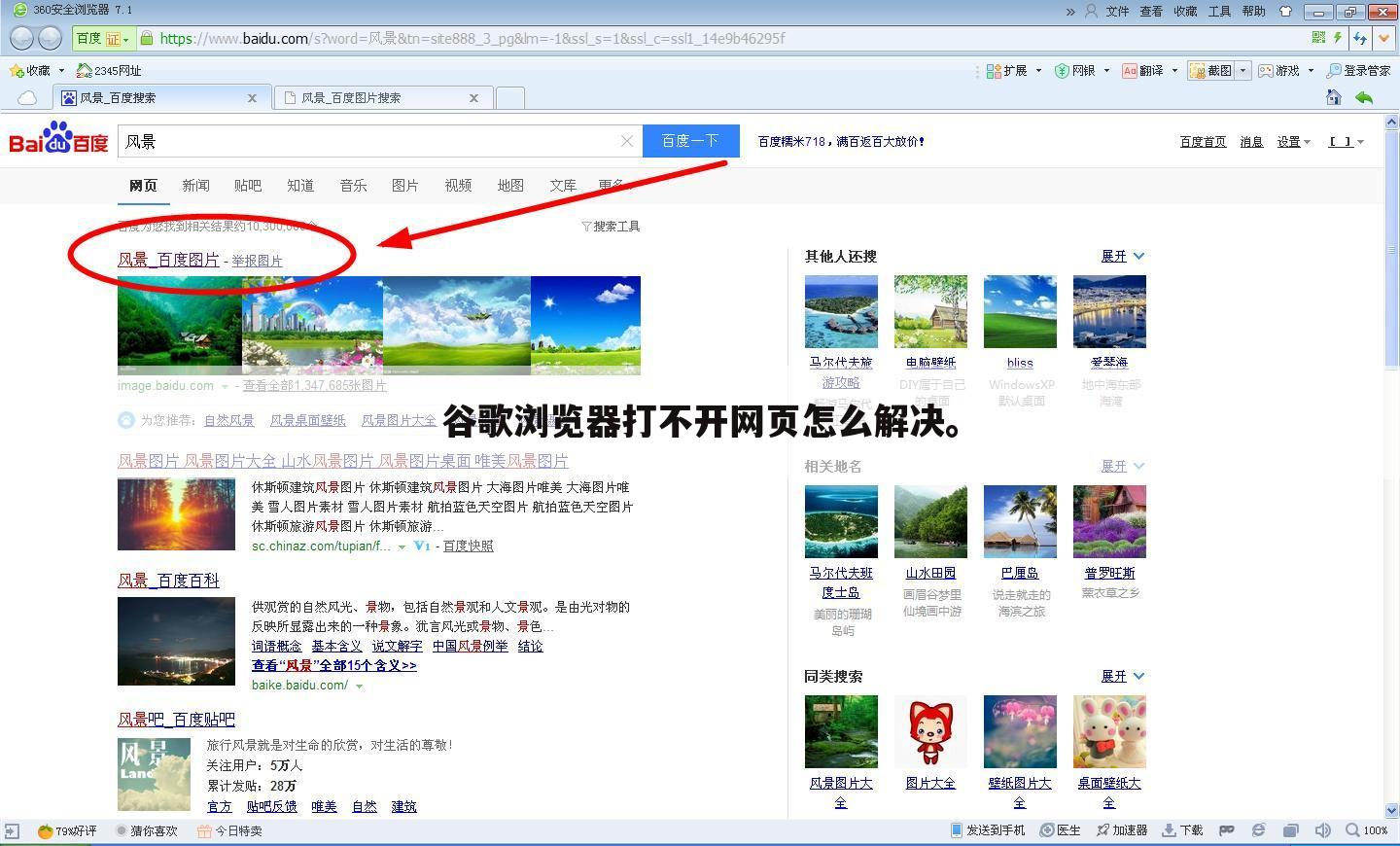Click the 百度首页 link
This screenshot has width=1400, height=846.
click(1203, 142)
